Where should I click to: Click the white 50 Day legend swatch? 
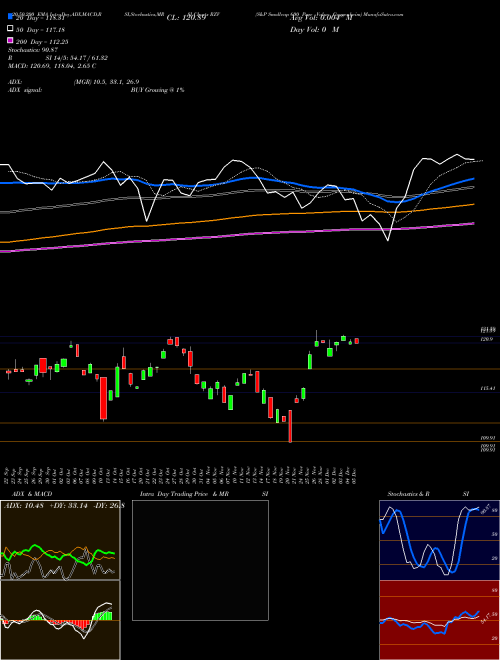[11, 29]
